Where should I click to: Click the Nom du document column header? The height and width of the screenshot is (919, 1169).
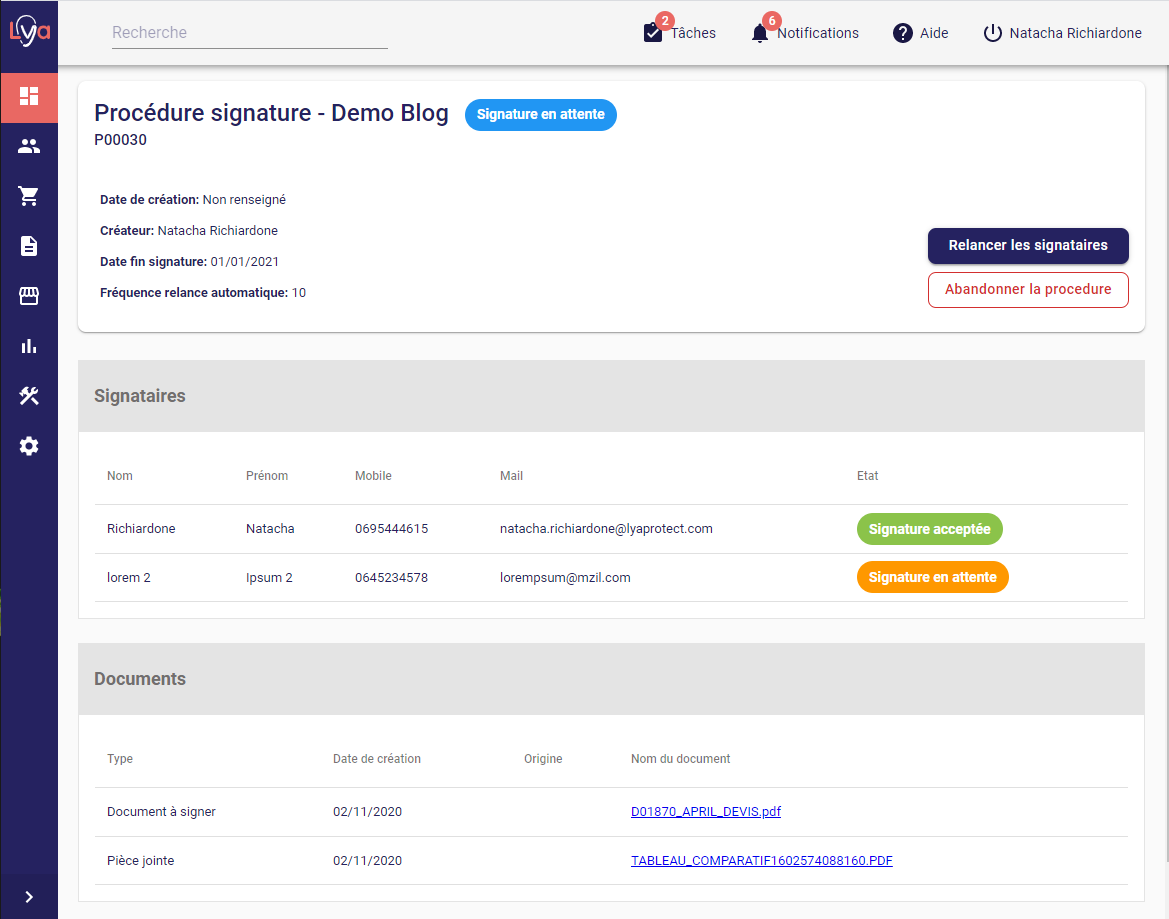click(x=681, y=759)
